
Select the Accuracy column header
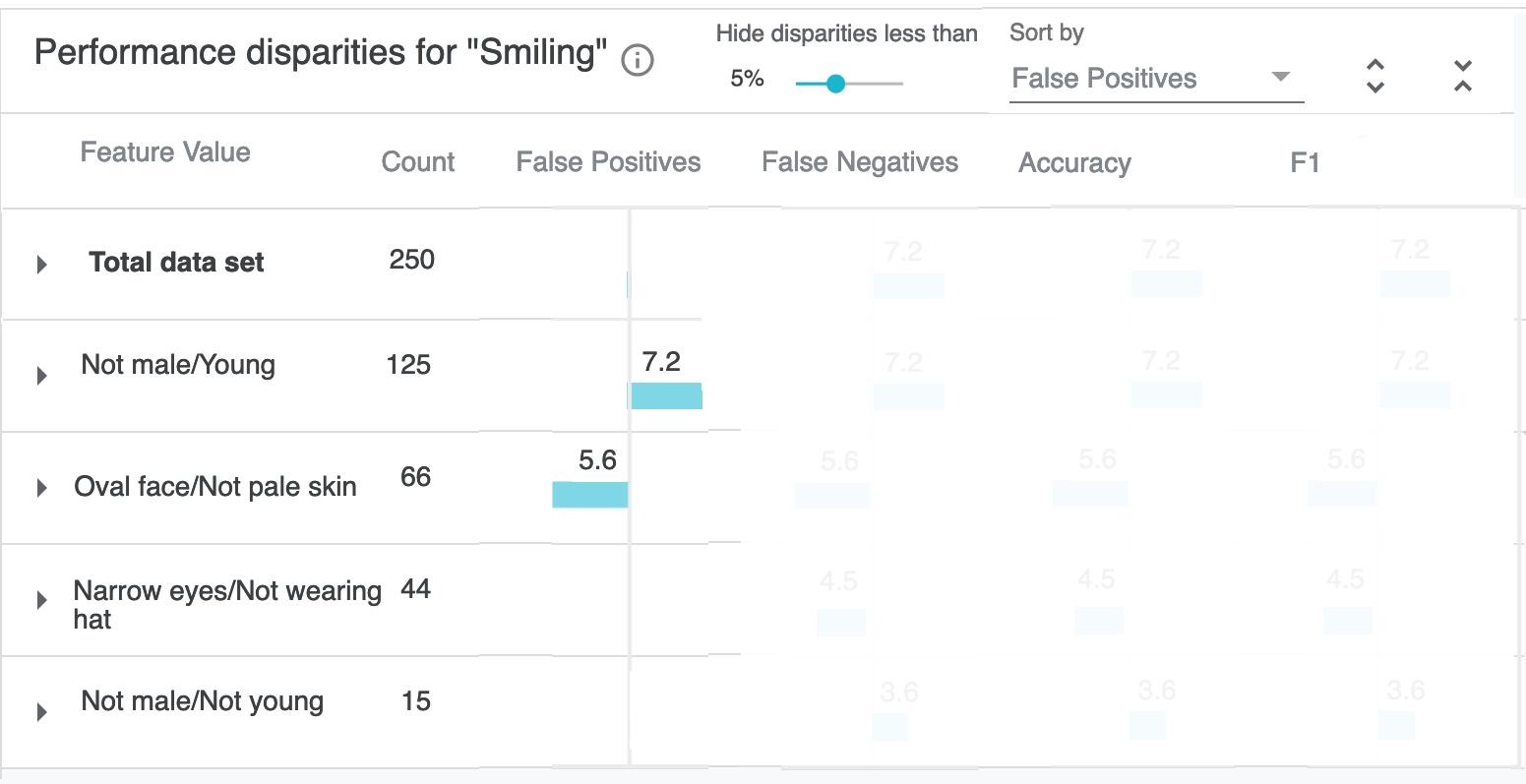(x=1074, y=163)
